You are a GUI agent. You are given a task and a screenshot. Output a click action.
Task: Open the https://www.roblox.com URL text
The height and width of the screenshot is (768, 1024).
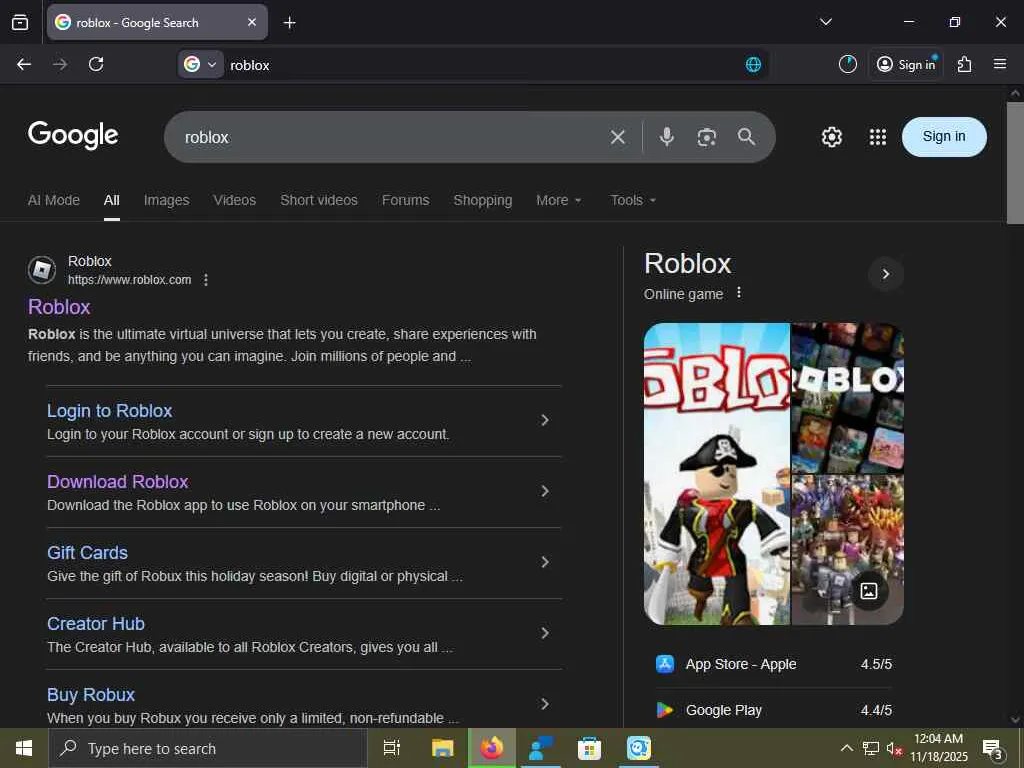click(x=129, y=280)
